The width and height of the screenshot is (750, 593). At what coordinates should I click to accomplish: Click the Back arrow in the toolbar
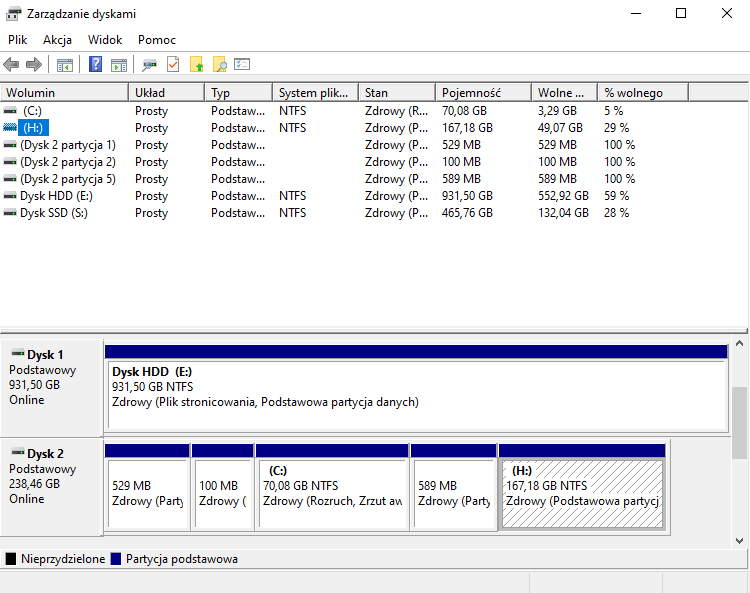click(x=12, y=65)
